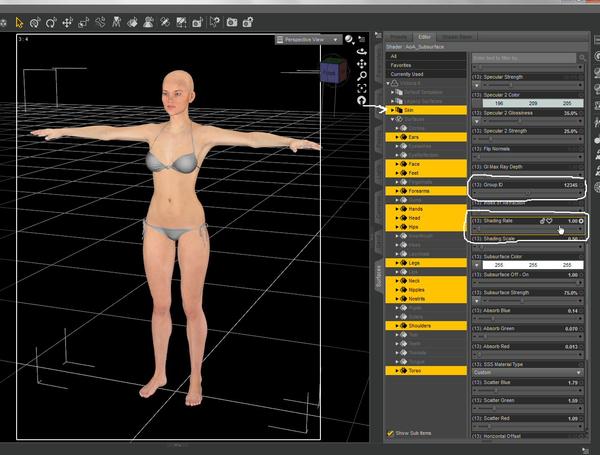Open the viewport options icon beside draw style
This screenshot has height=455, width=600.
pyautogui.click(x=362, y=39)
